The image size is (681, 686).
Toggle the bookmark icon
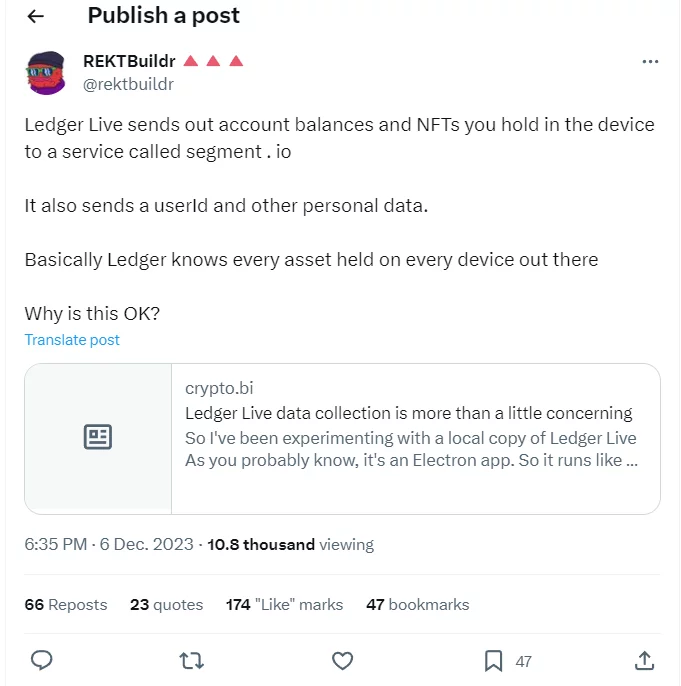tap(494, 661)
